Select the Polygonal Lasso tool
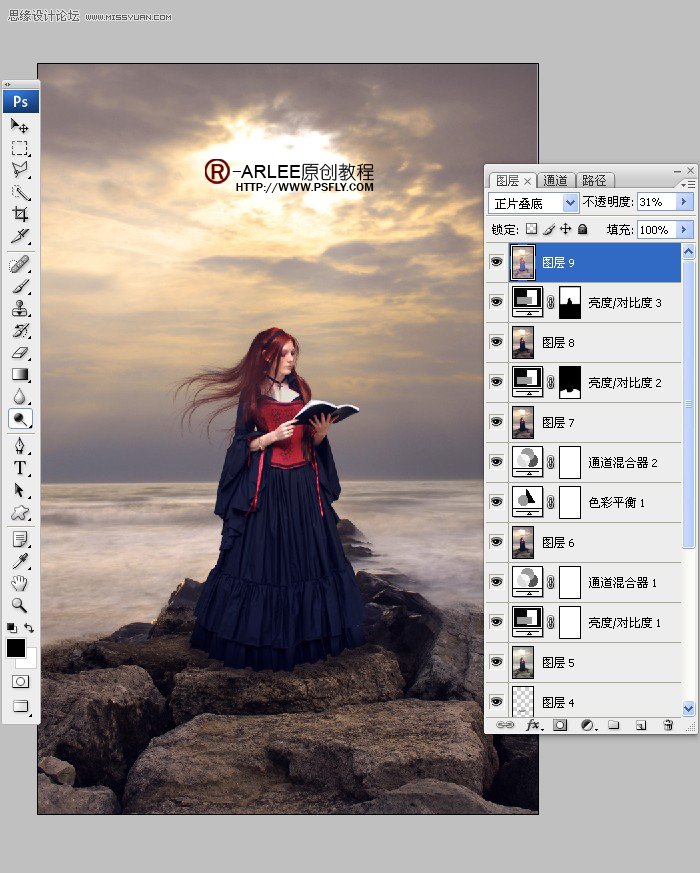 point(19,170)
